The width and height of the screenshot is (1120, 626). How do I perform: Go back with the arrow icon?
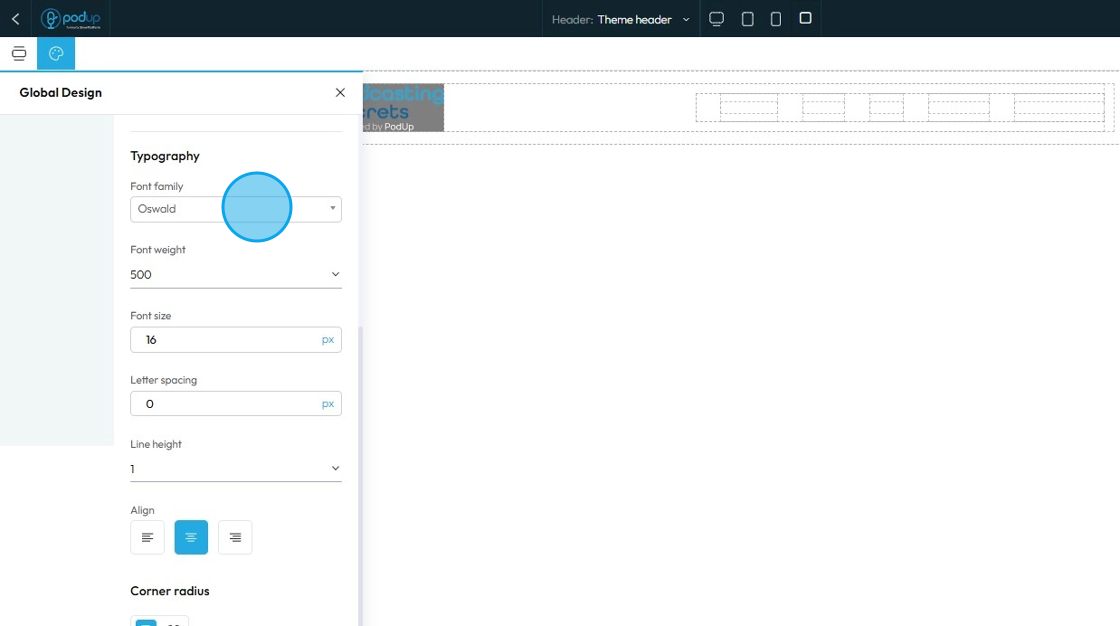coord(16,19)
